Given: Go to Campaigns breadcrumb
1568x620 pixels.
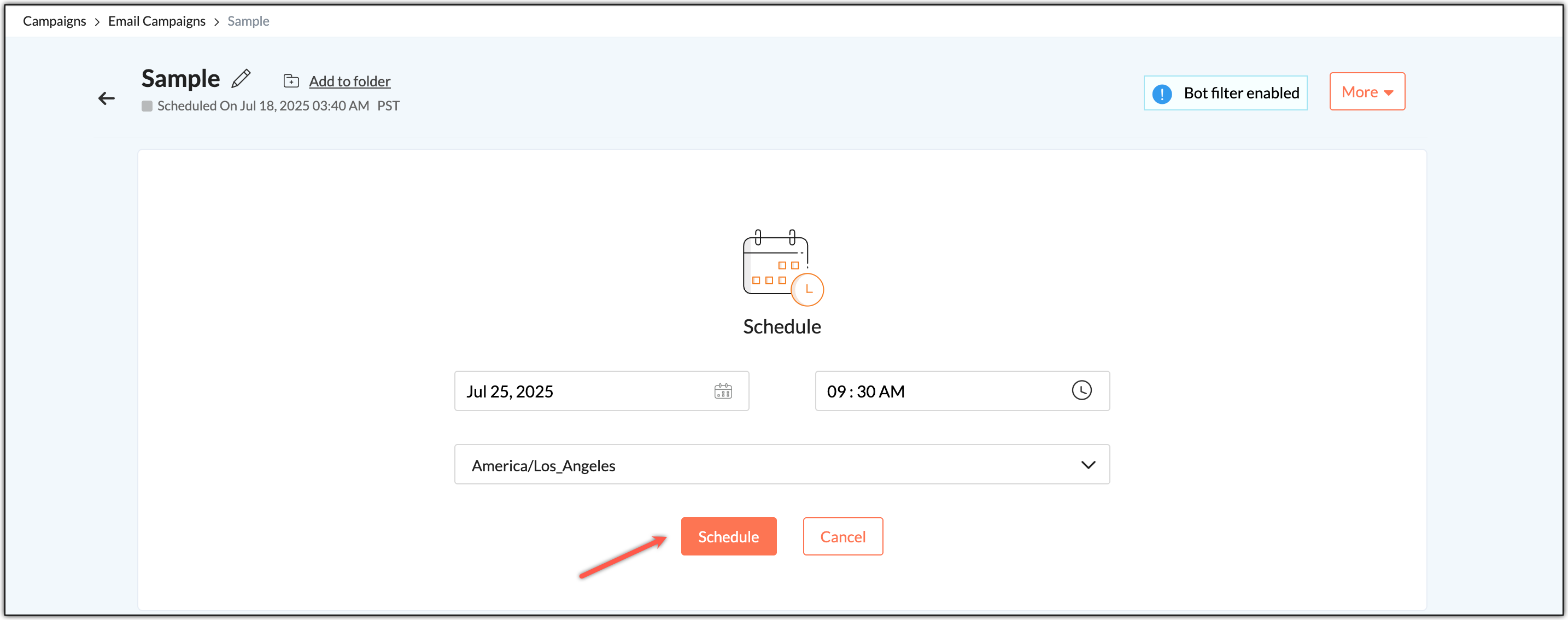Looking at the screenshot, I should tap(54, 21).
